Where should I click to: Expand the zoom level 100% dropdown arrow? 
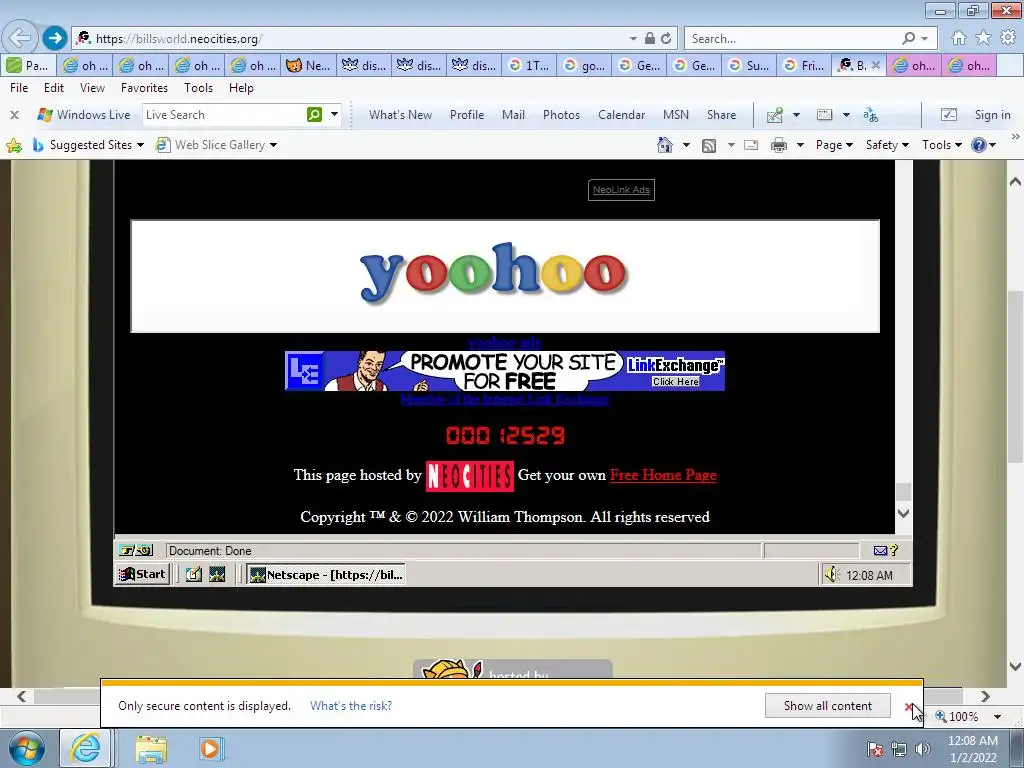[997, 716]
